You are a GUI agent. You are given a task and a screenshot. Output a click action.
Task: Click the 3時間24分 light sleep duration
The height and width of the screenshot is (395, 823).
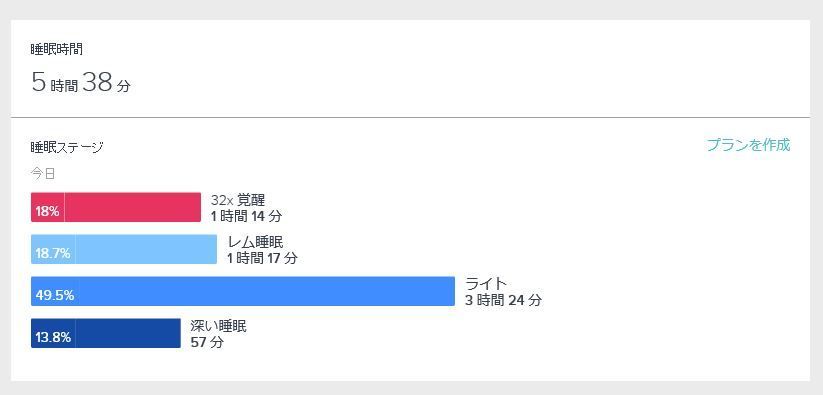[503, 300]
